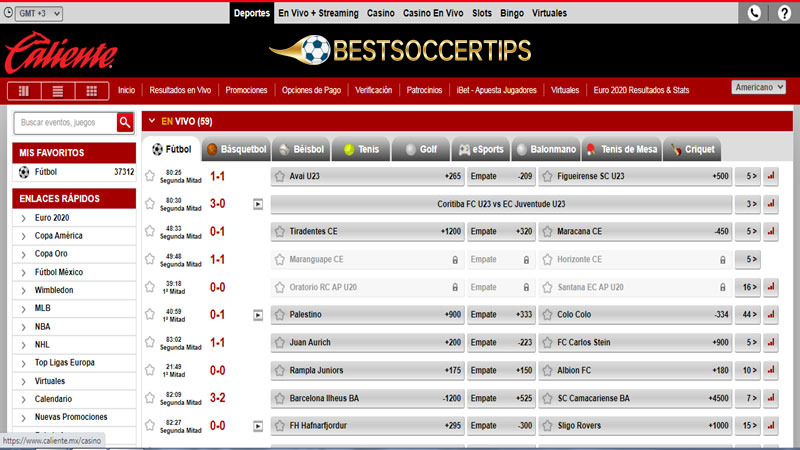The image size is (800, 450).
Task: Click the phone contact icon
Action: pos(754,13)
